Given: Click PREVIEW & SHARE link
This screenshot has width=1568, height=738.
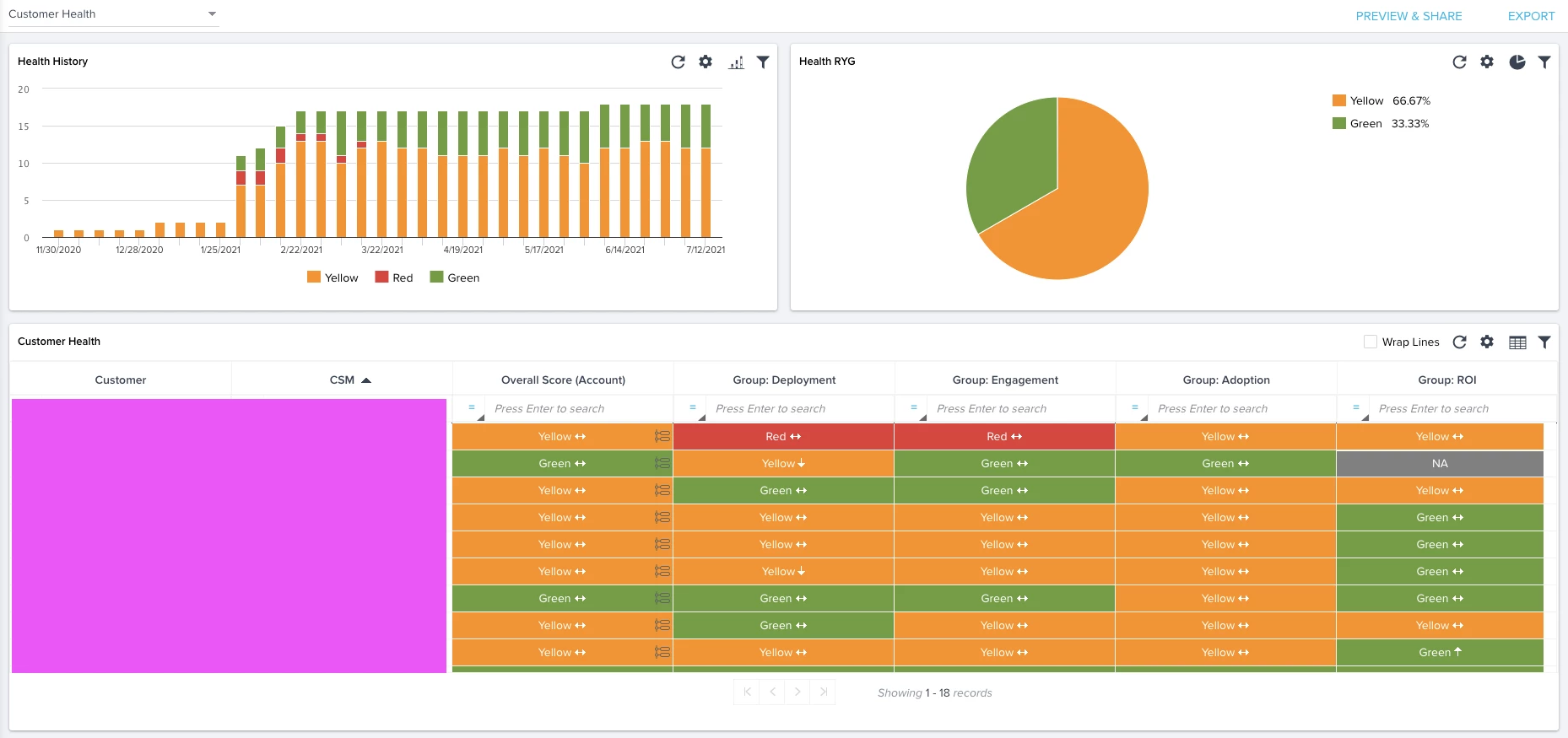Looking at the screenshot, I should 1408,16.
